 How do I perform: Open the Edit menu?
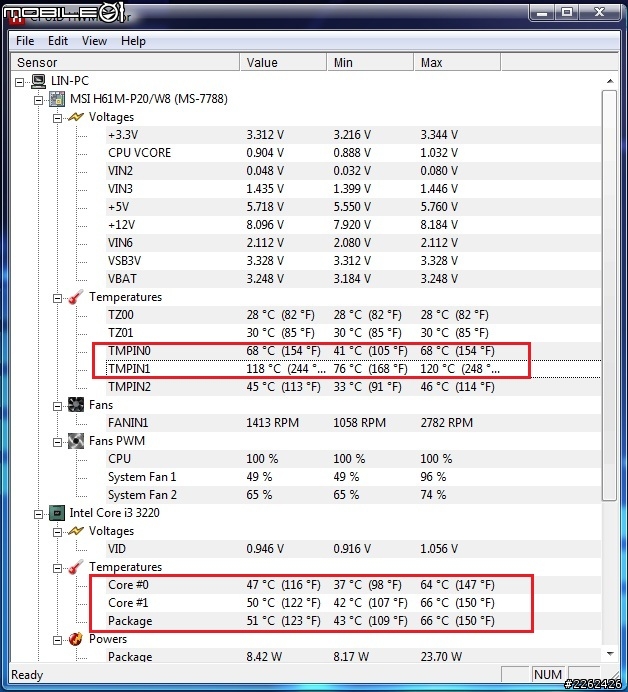tap(58, 41)
